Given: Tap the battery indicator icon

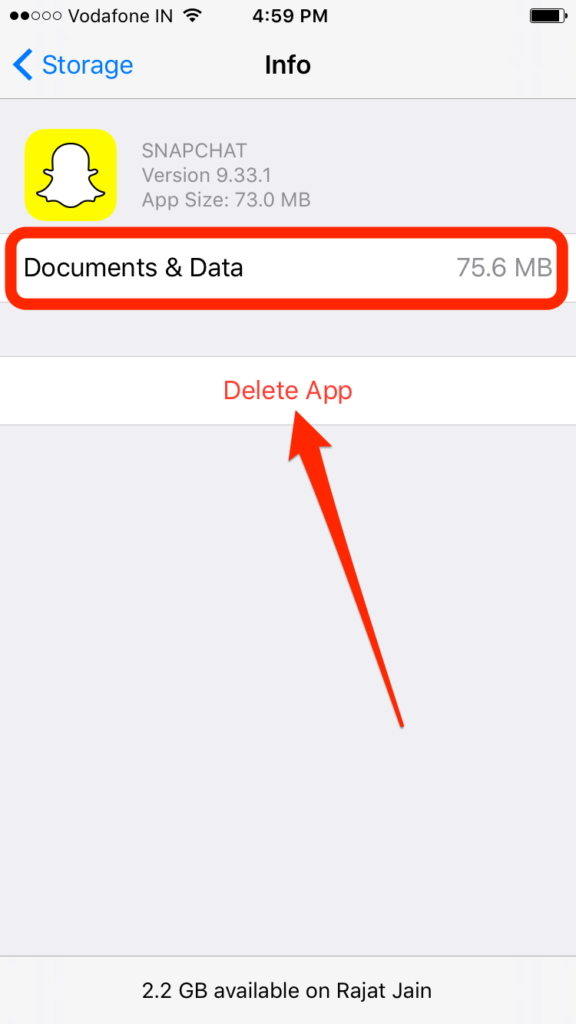Looking at the screenshot, I should coord(547,15).
